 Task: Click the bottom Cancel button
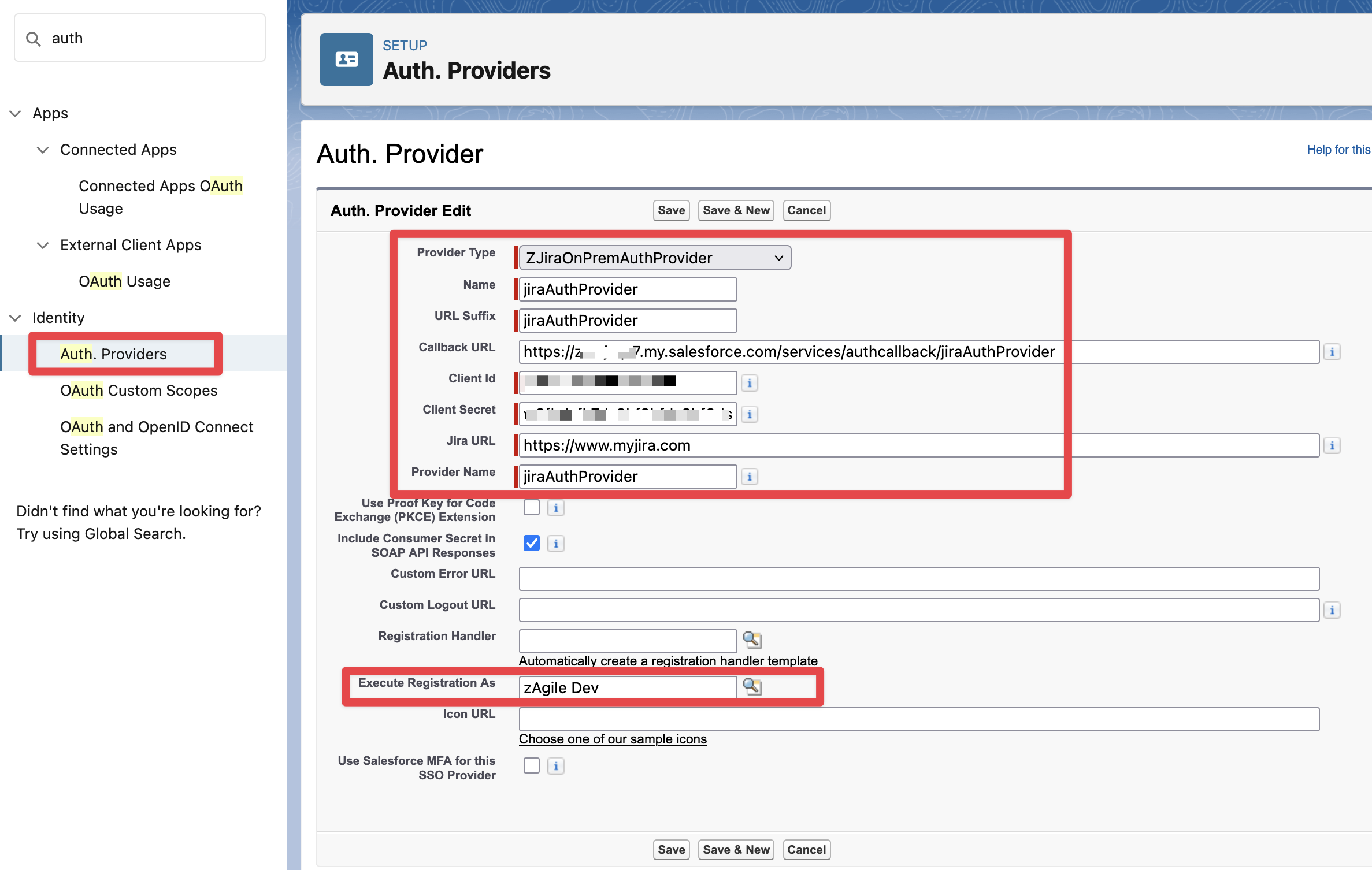coord(806,850)
